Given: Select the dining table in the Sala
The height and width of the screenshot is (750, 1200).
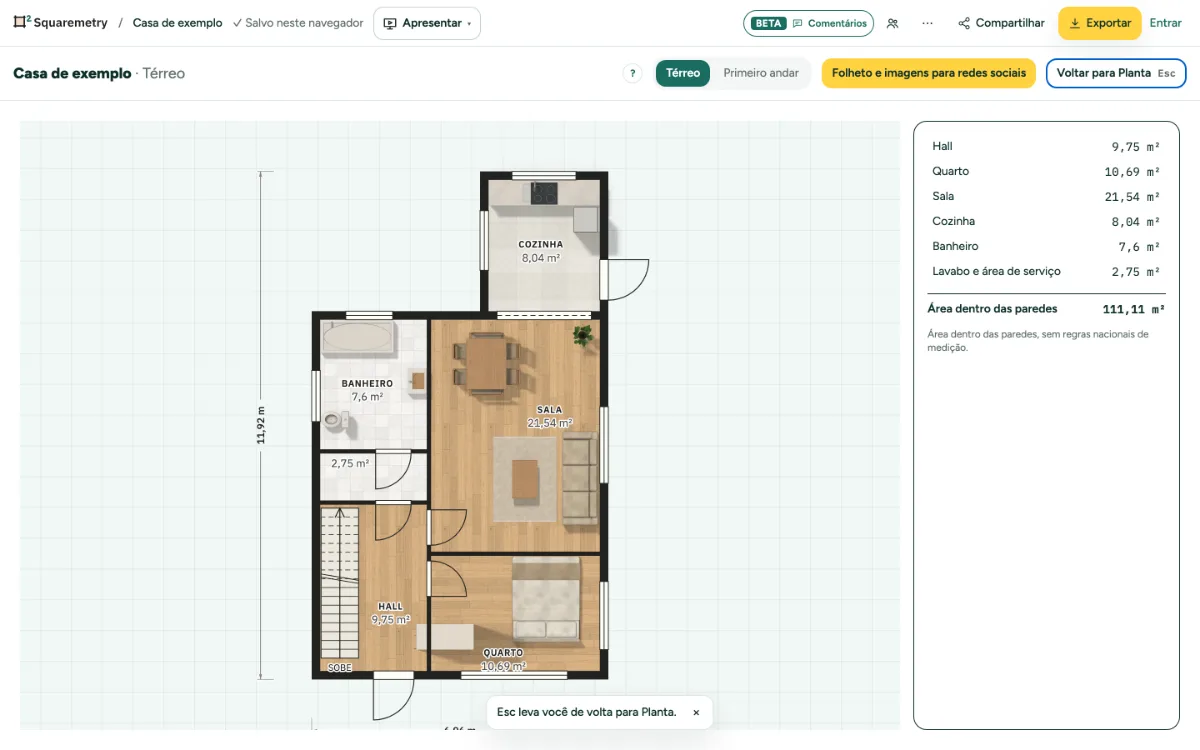Looking at the screenshot, I should [487, 364].
